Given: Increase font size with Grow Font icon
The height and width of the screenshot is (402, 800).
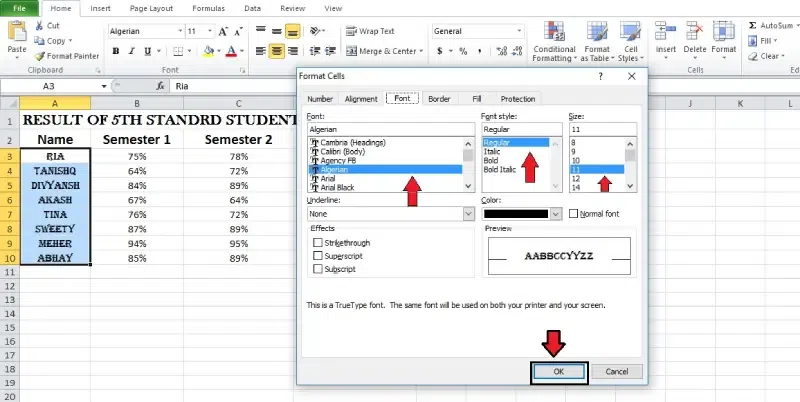Looking at the screenshot, I should pyautogui.click(x=223, y=32).
